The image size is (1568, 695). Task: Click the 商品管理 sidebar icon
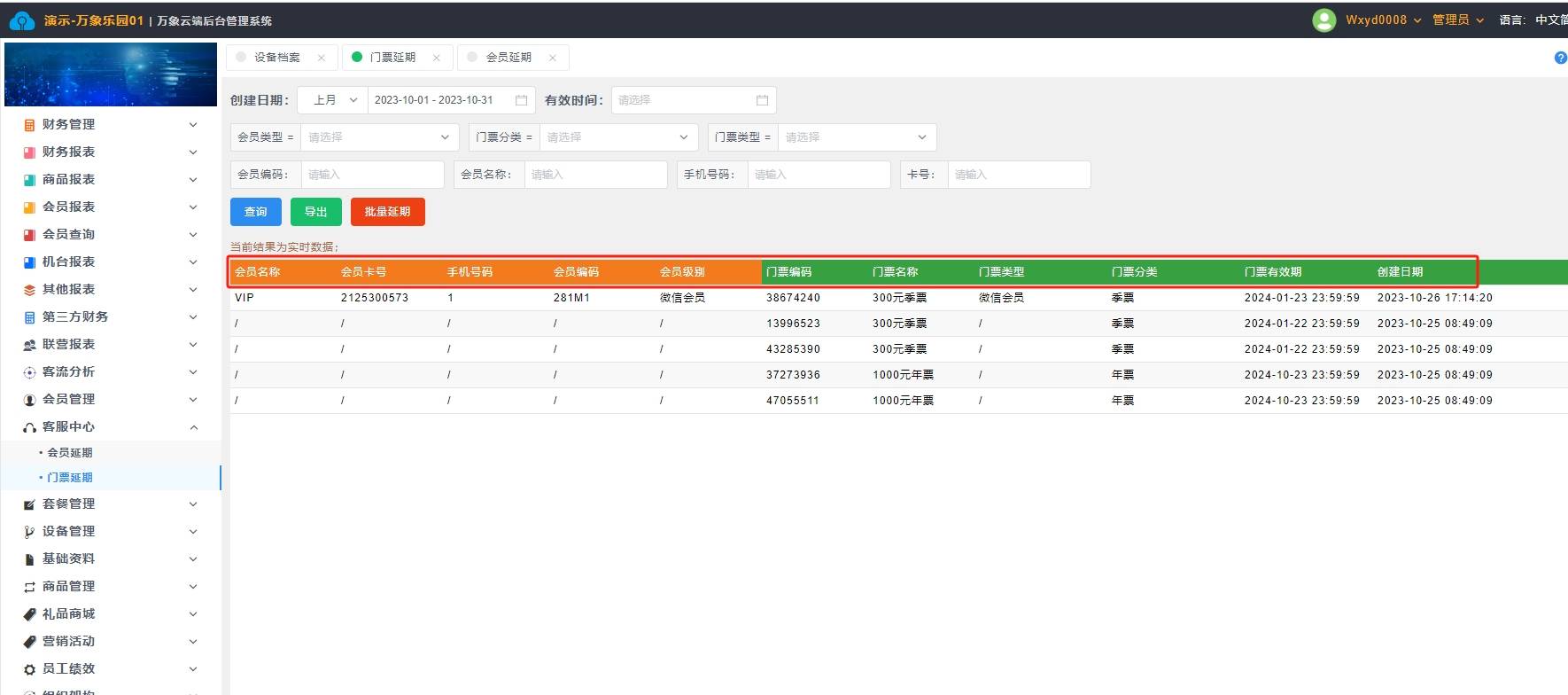pos(29,587)
